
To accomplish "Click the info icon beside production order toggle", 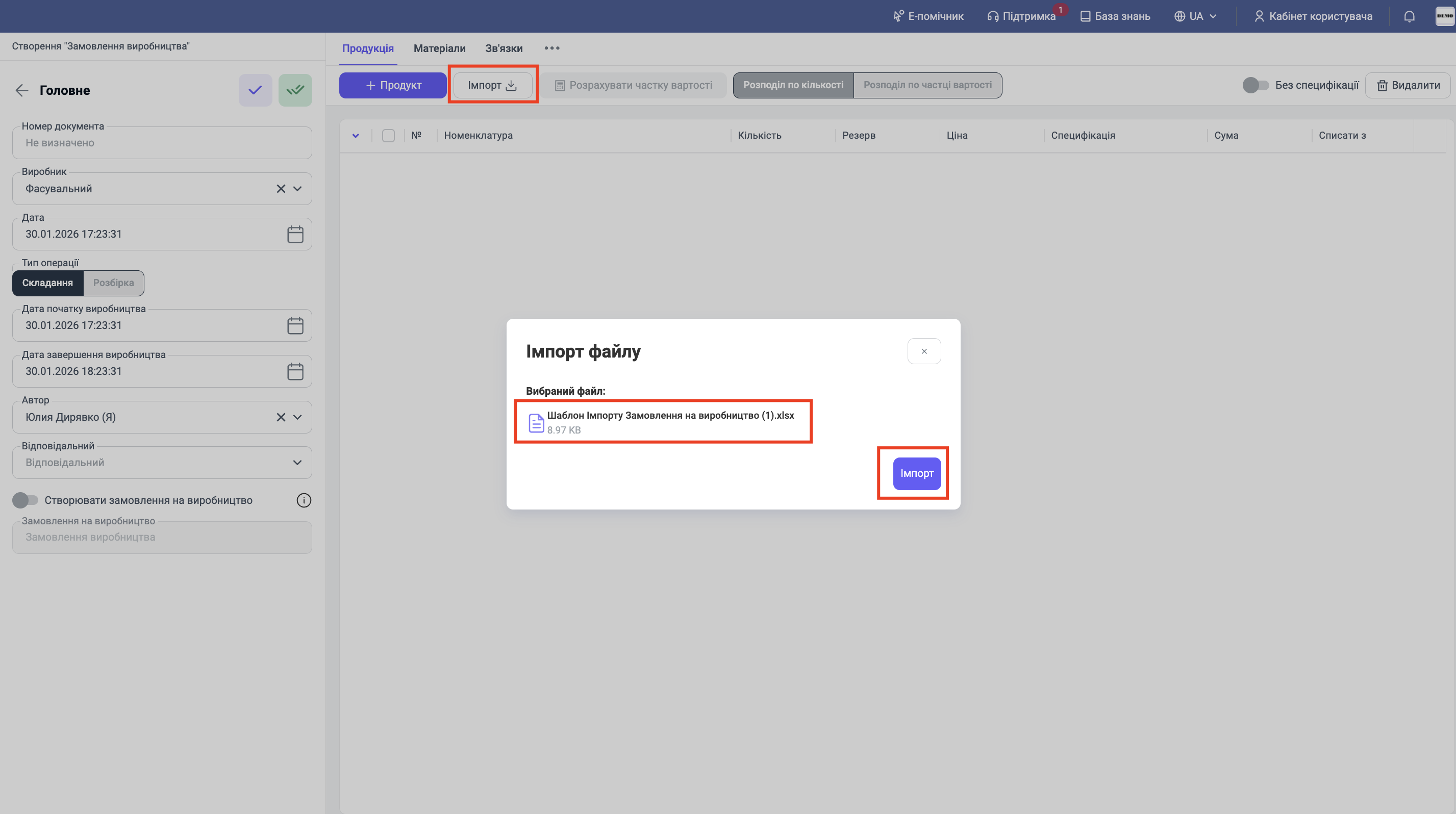I will 304,500.
